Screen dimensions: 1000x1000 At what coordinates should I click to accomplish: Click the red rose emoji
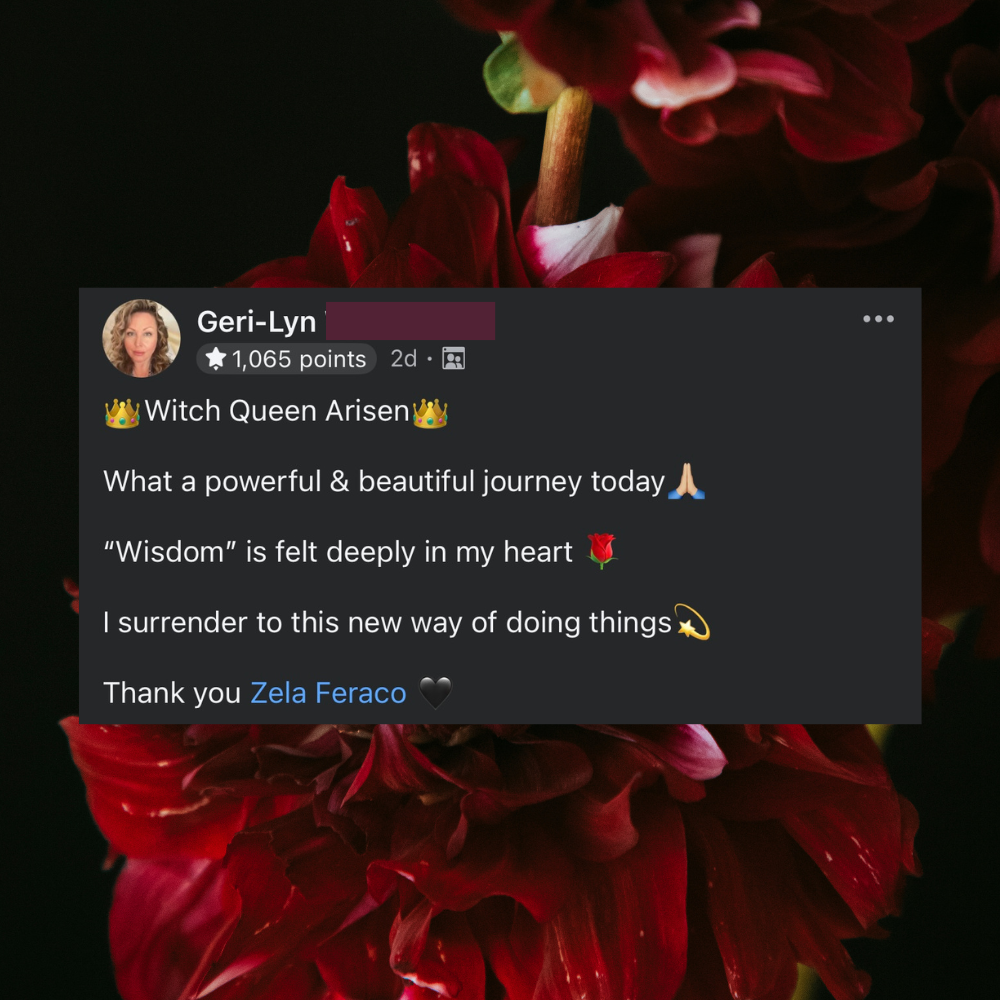pos(601,551)
